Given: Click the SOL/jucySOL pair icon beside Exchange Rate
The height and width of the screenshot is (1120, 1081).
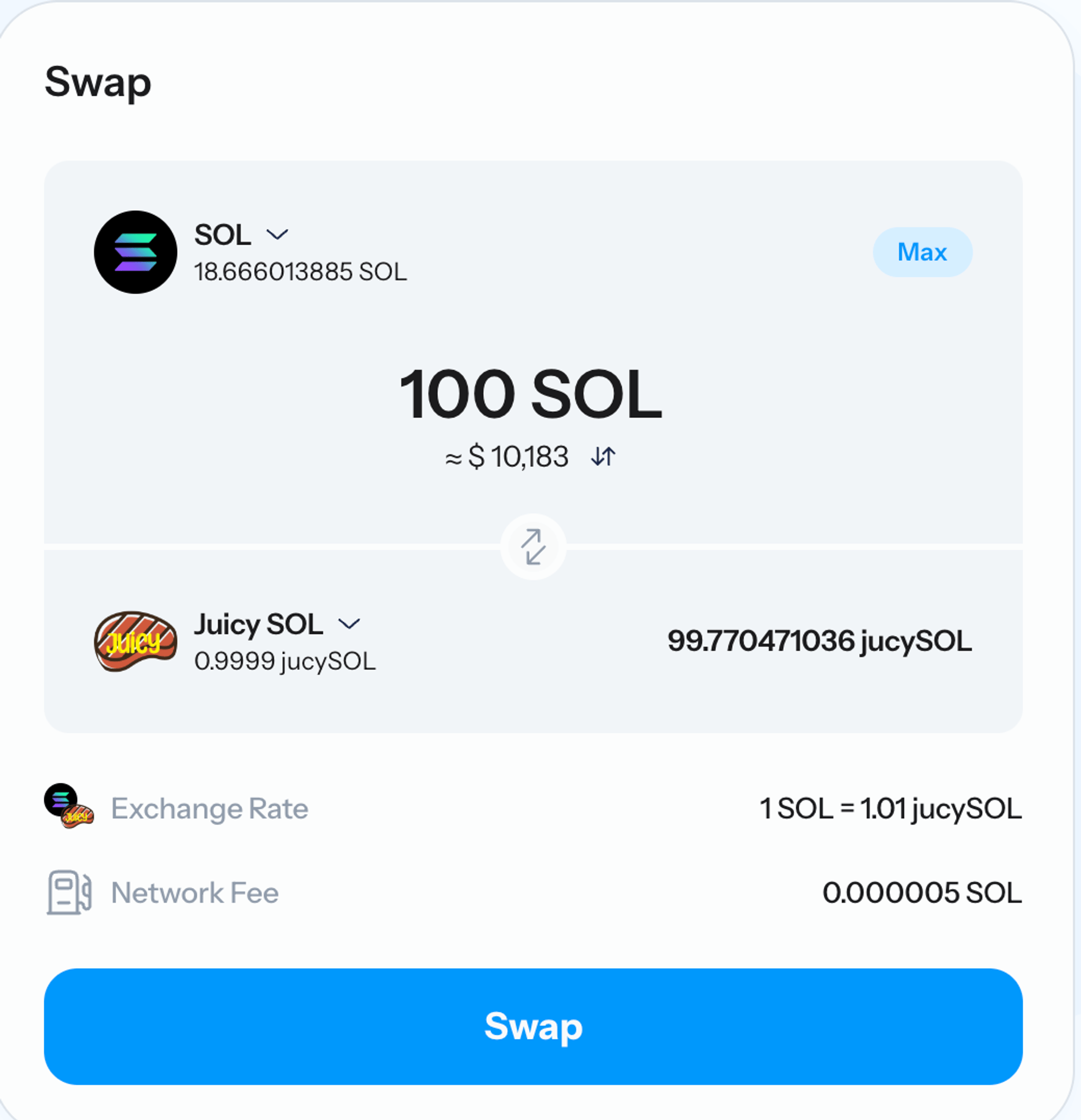Looking at the screenshot, I should (69, 806).
